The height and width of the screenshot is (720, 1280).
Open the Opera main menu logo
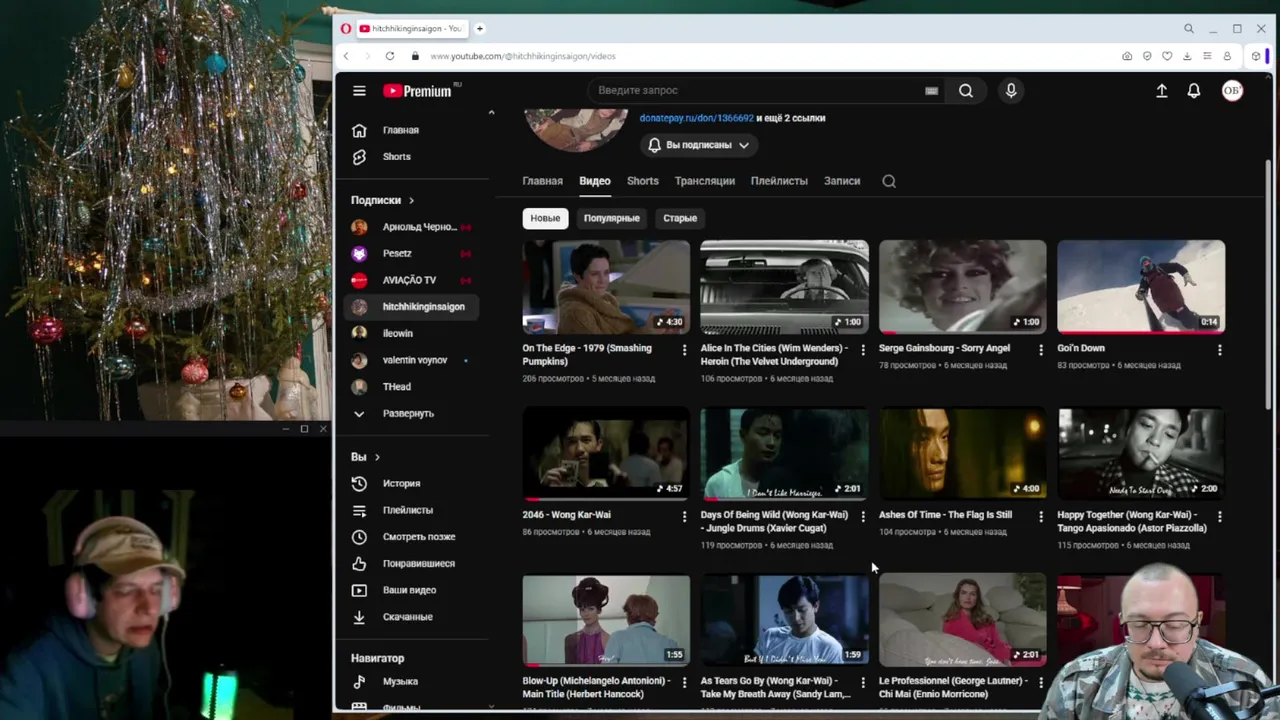pyautogui.click(x=345, y=28)
